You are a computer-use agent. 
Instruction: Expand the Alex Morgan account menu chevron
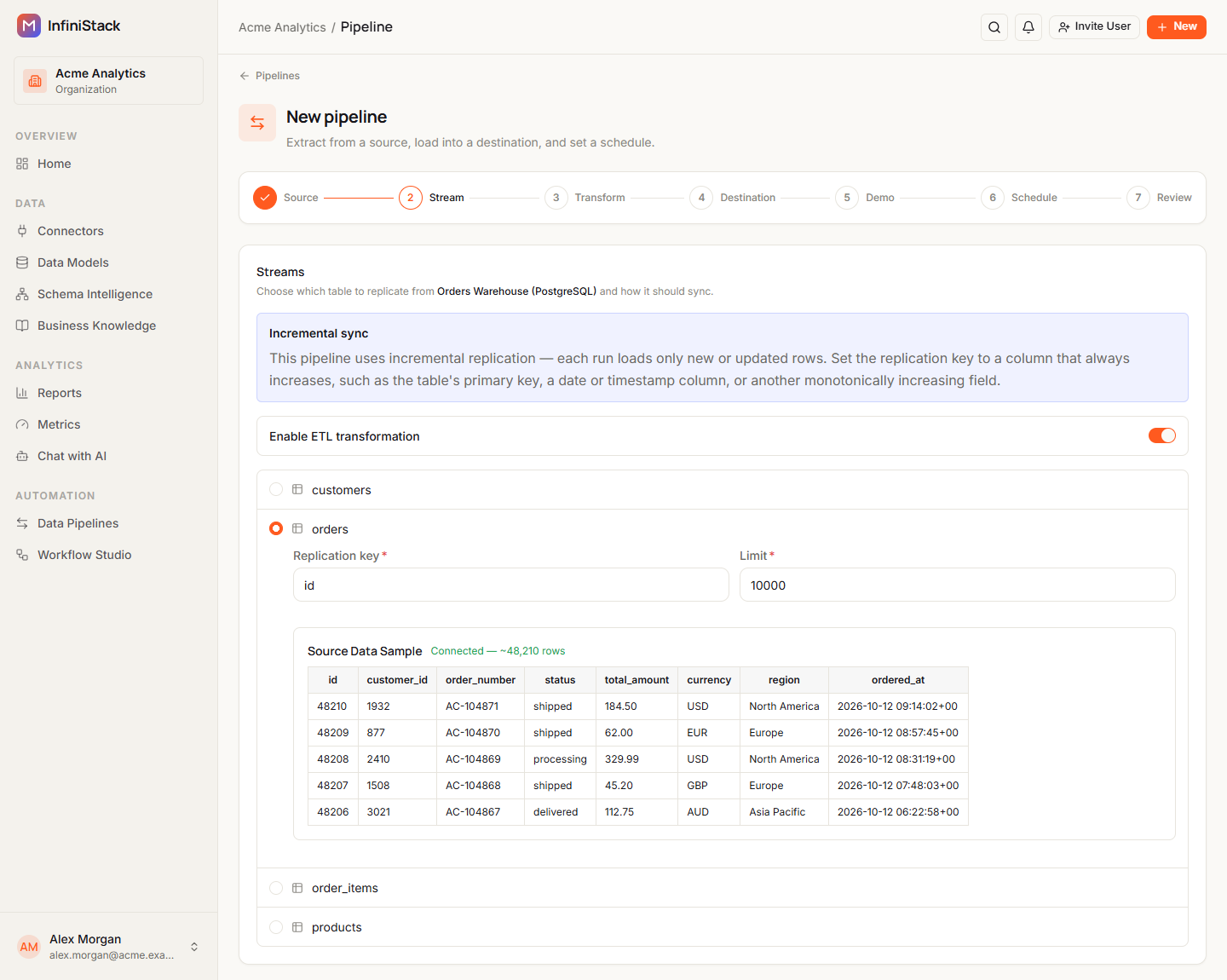[194, 947]
